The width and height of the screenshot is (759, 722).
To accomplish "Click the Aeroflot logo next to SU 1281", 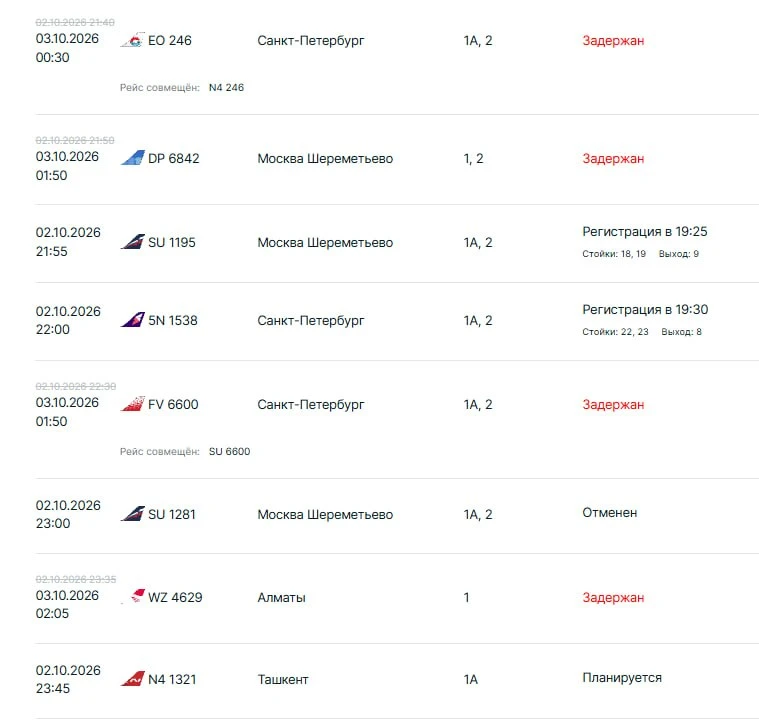I will [133, 513].
